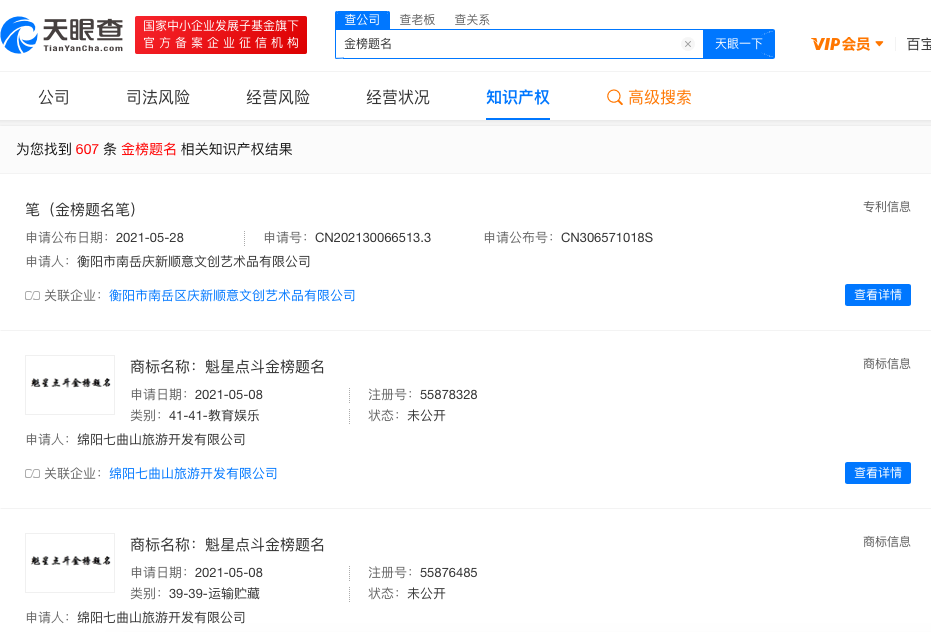Click the link icon beside 绵阳七曲山旅游开发有限公司 link
Image resolution: width=931 pixels, height=632 pixels.
tap(32, 474)
